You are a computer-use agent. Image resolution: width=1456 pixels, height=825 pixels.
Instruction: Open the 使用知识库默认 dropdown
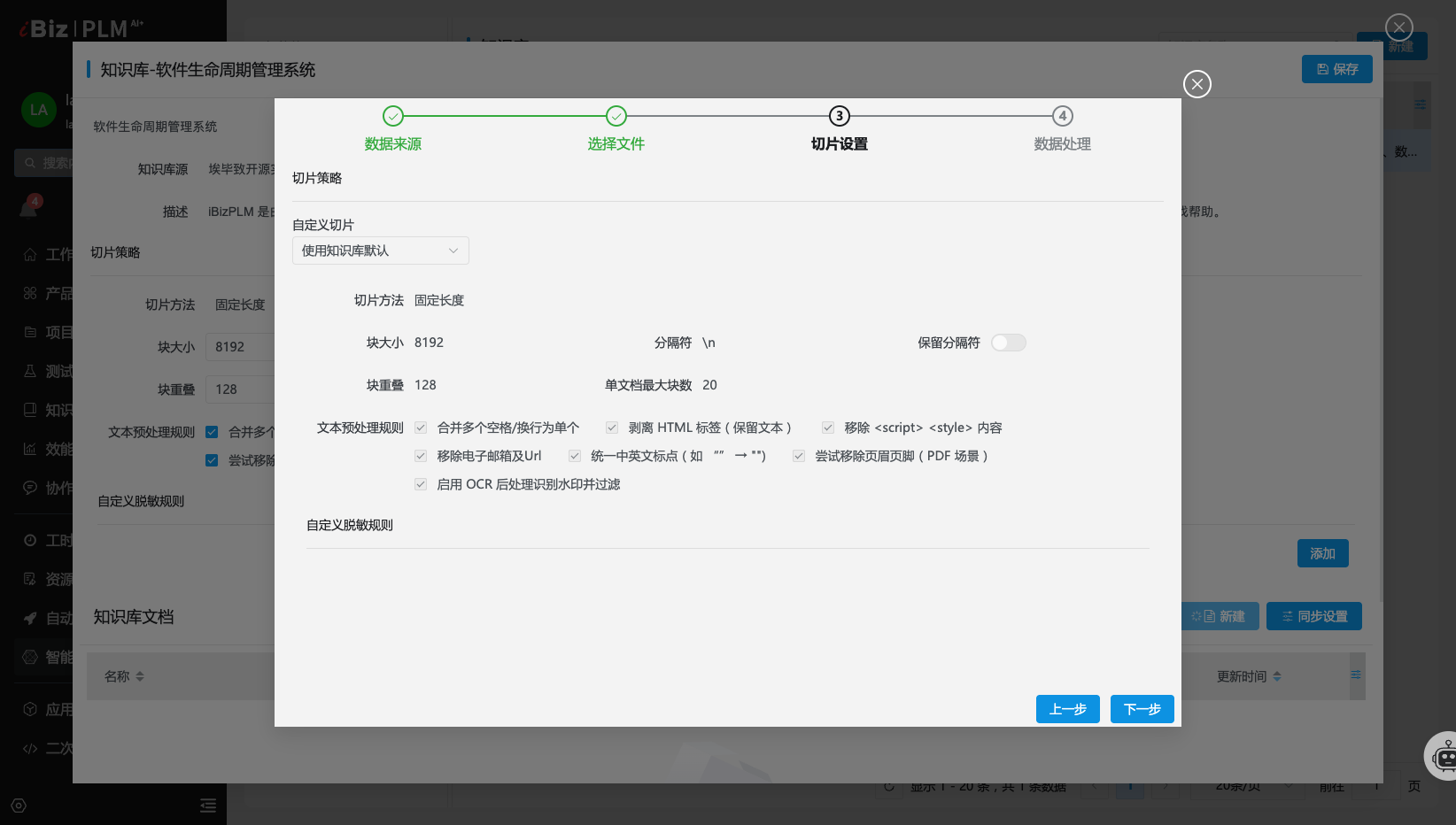381,251
